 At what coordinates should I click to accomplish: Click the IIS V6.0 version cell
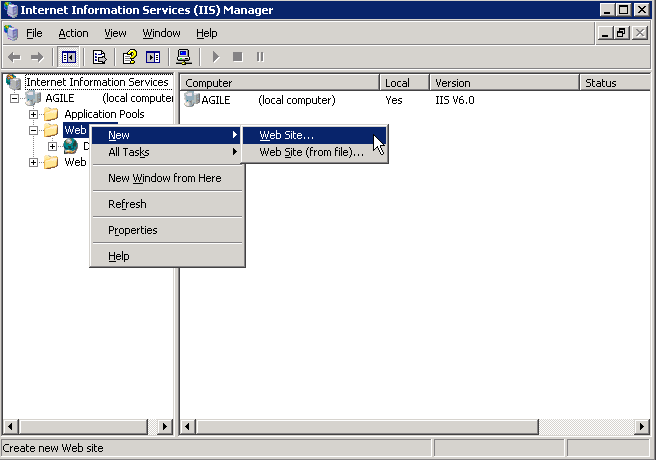click(455, 100)
